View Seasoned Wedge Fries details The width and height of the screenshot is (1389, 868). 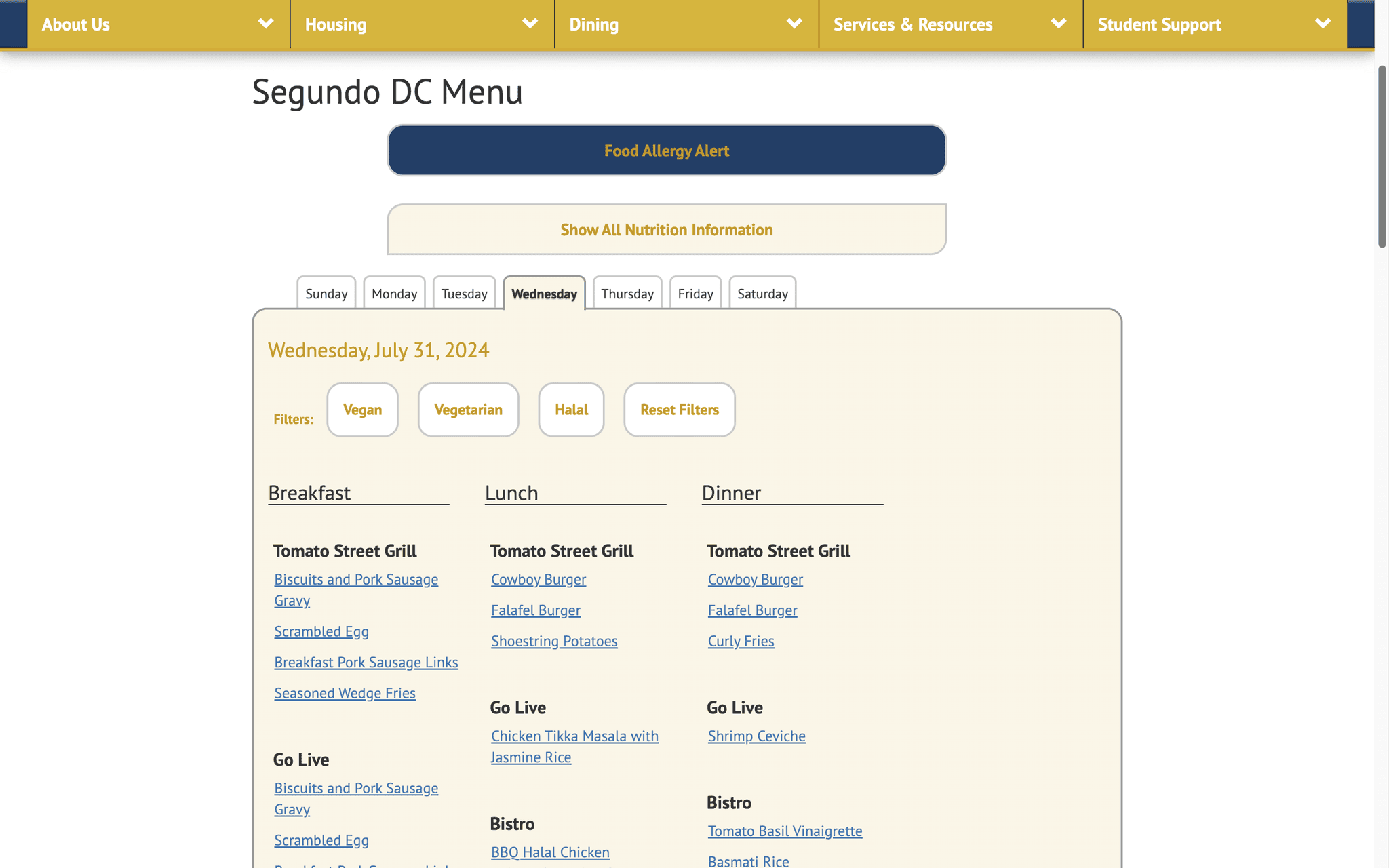point(345,693)
